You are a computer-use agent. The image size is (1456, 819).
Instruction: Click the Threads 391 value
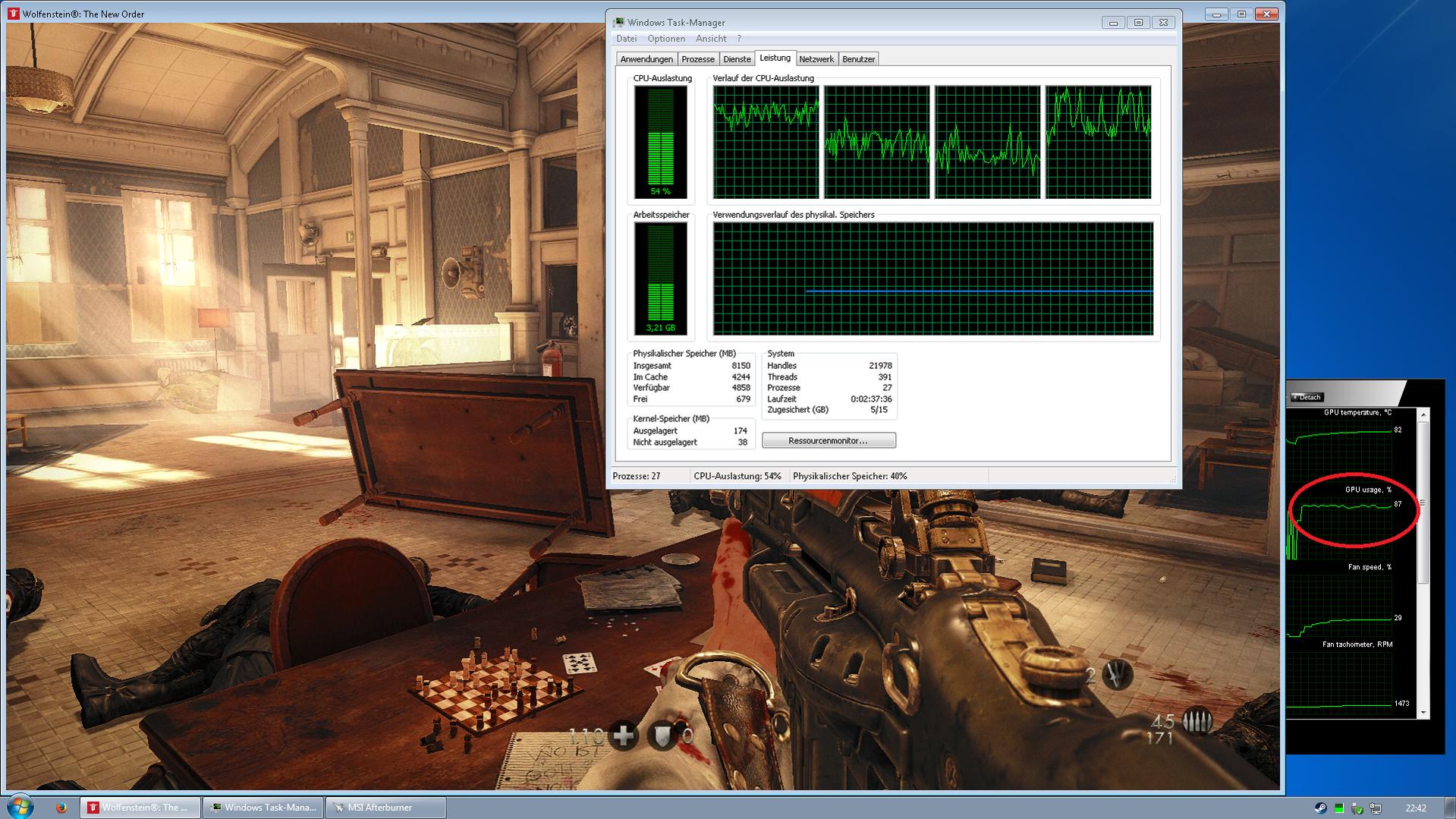click(x=885, y=377)
